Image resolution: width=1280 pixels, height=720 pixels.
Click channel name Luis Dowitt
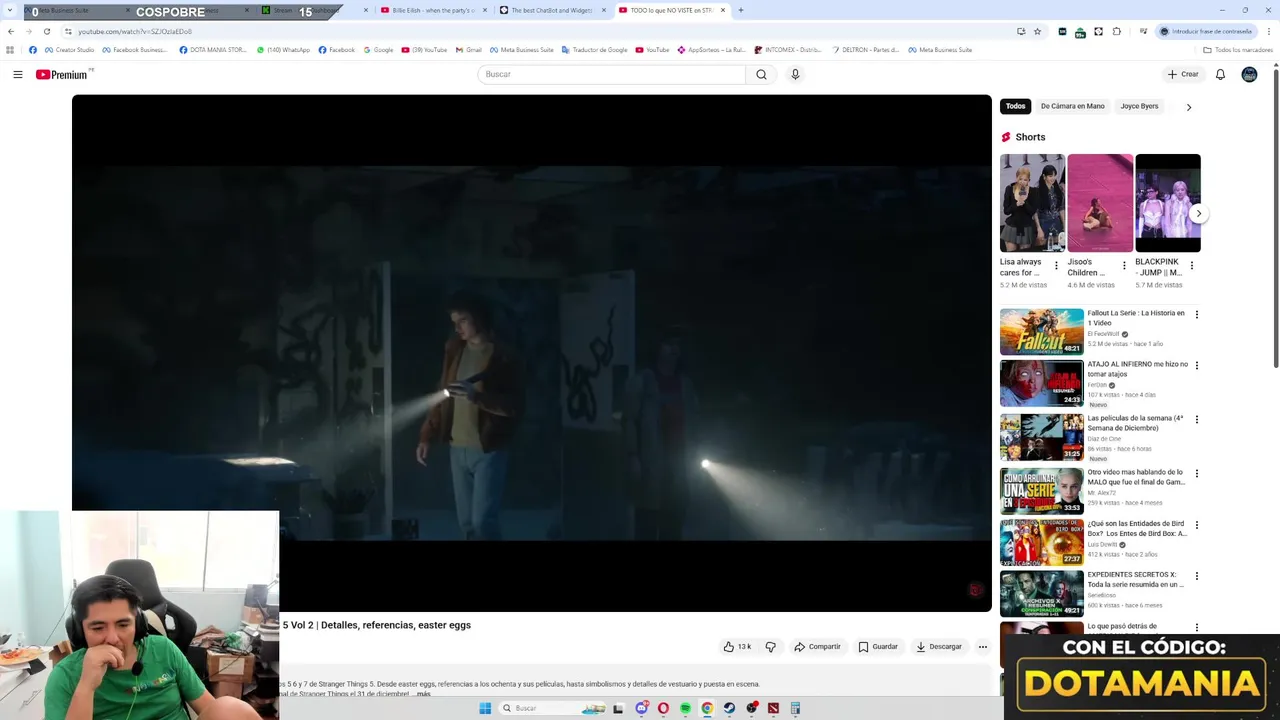click(1102, 545)
